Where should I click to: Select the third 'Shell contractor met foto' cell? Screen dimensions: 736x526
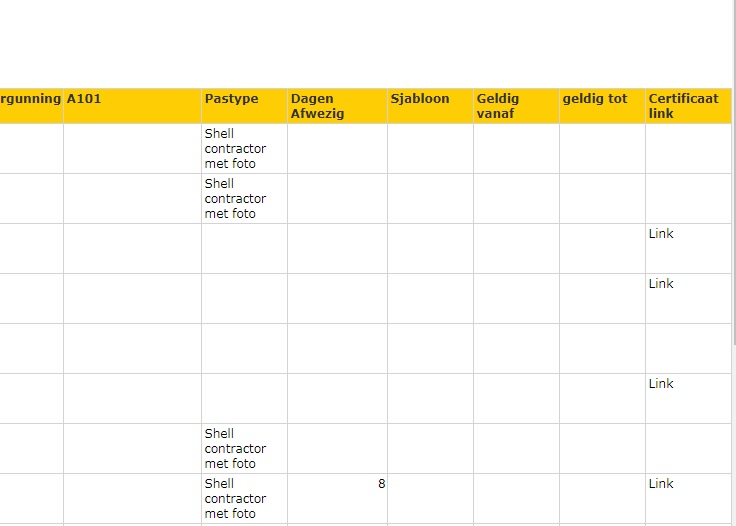[235, 448]
